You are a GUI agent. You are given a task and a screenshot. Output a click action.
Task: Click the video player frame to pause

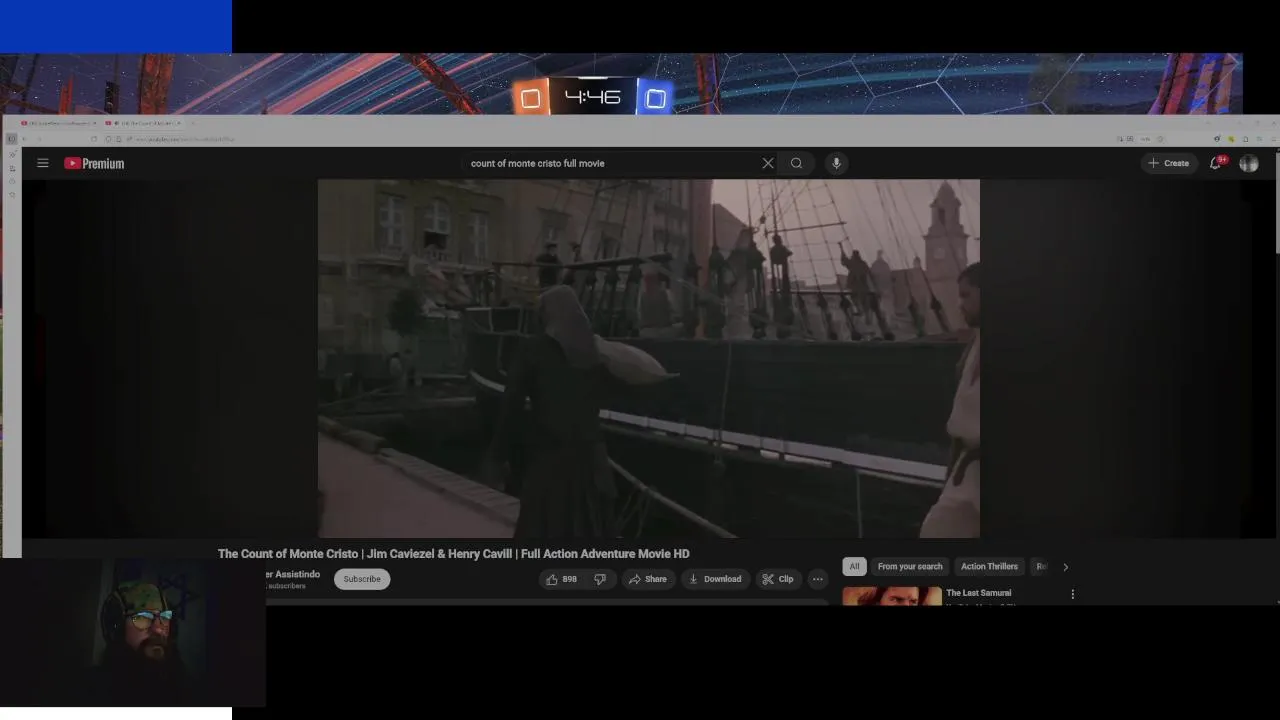click(x=649, y=359)
